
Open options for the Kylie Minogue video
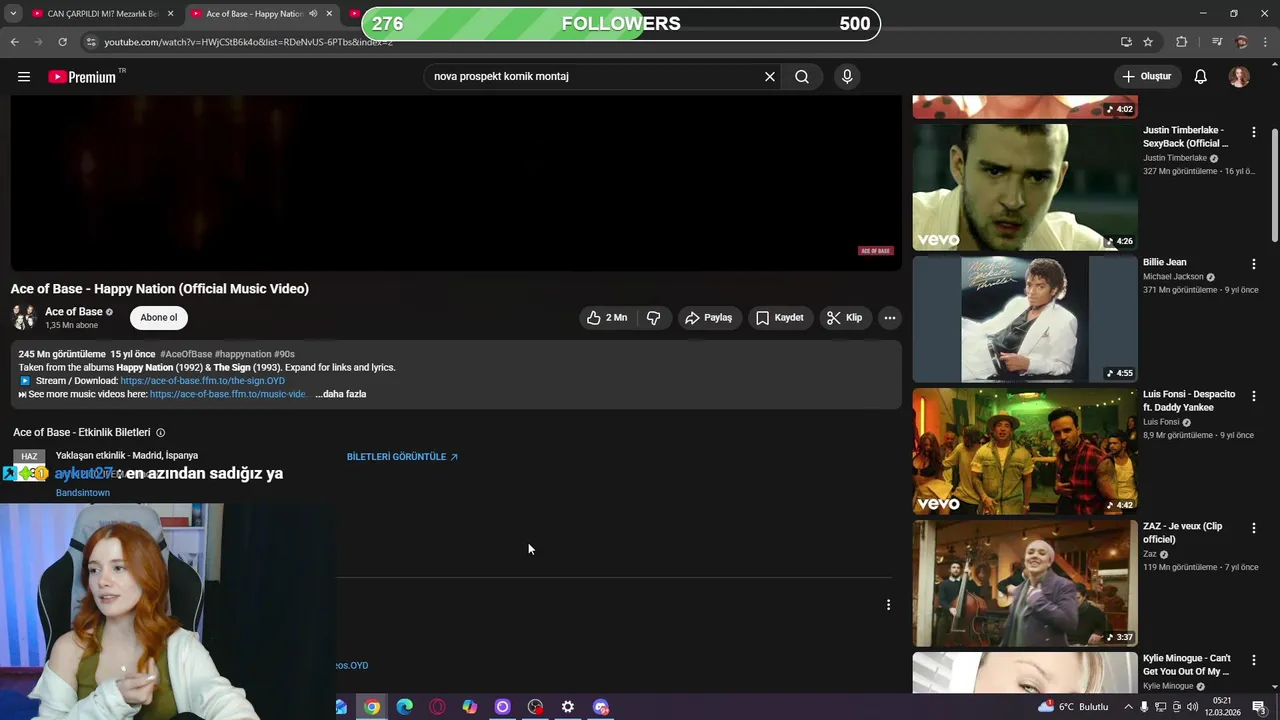tap(1253, 660)
